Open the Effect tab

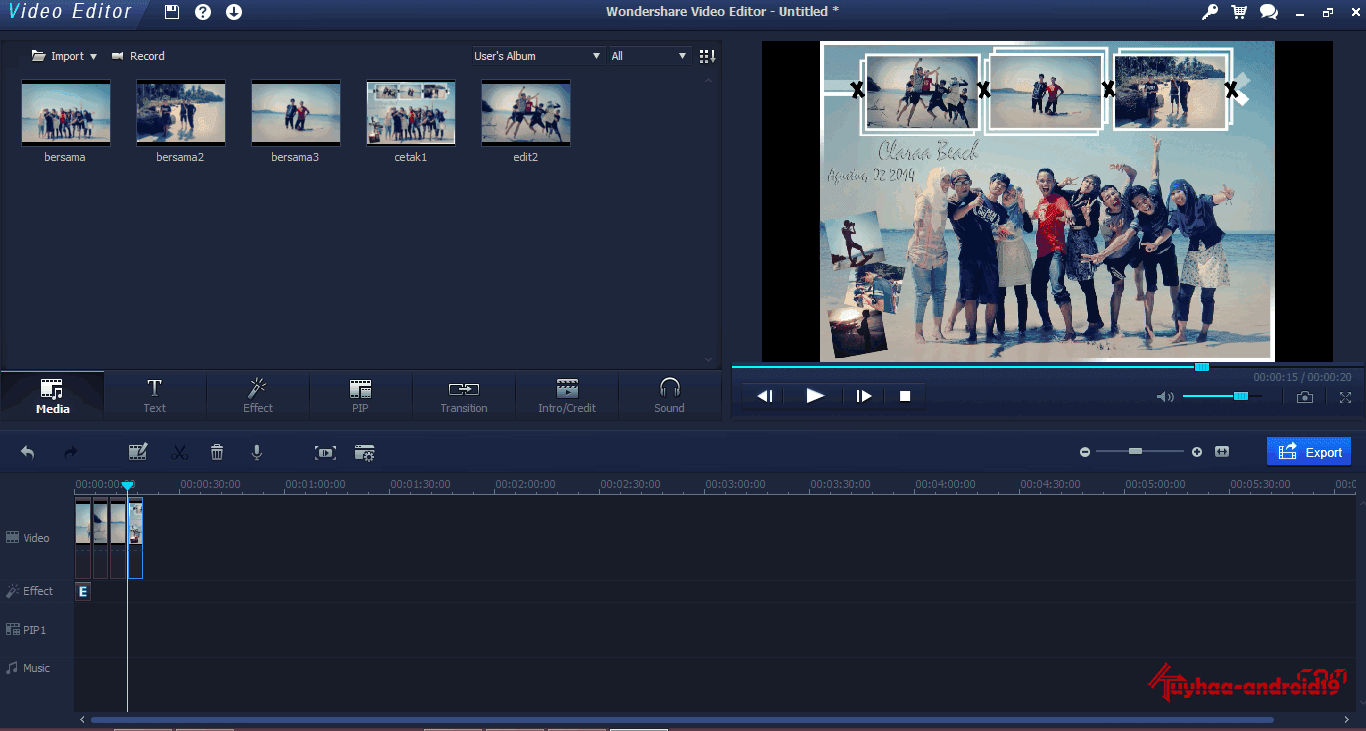coord(258,396)
